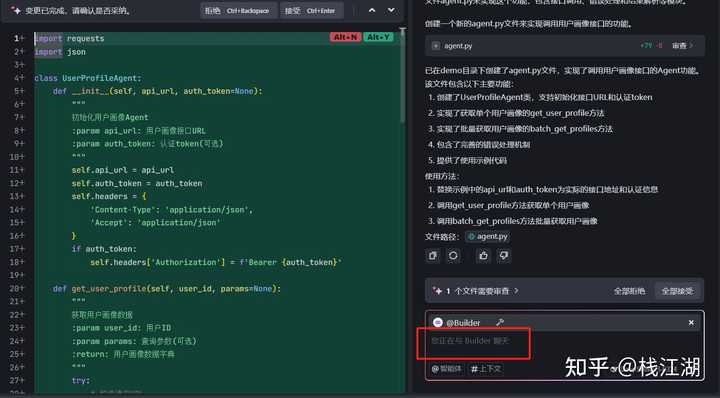Viewport: 720px width, 398px height.
Task: Click 全部接受 to accept all
Action: tap(677, 291)
